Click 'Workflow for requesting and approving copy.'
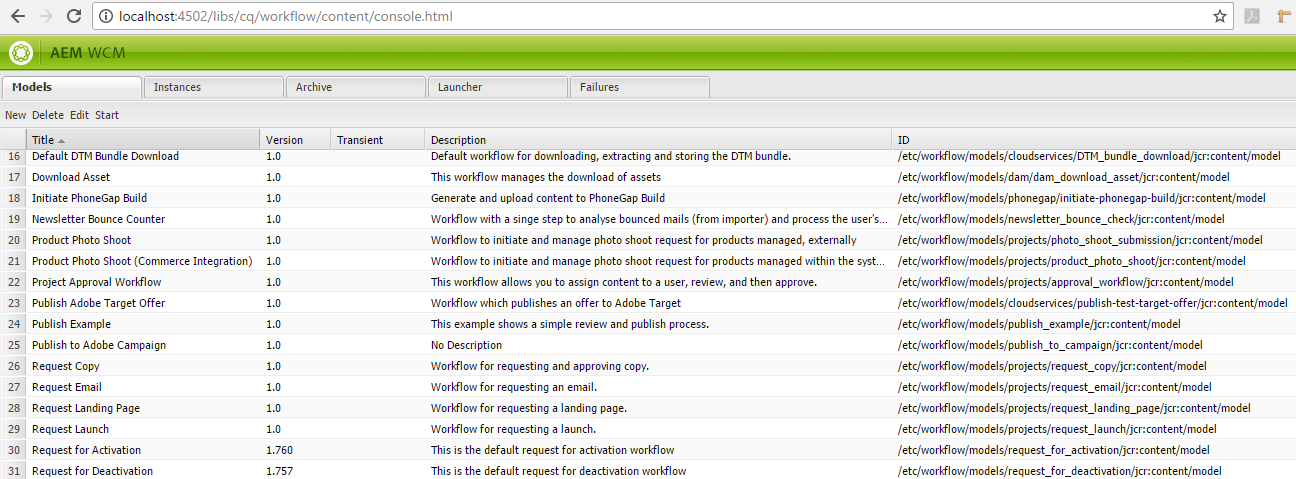The image size is (1296, 479). point(540,366)
